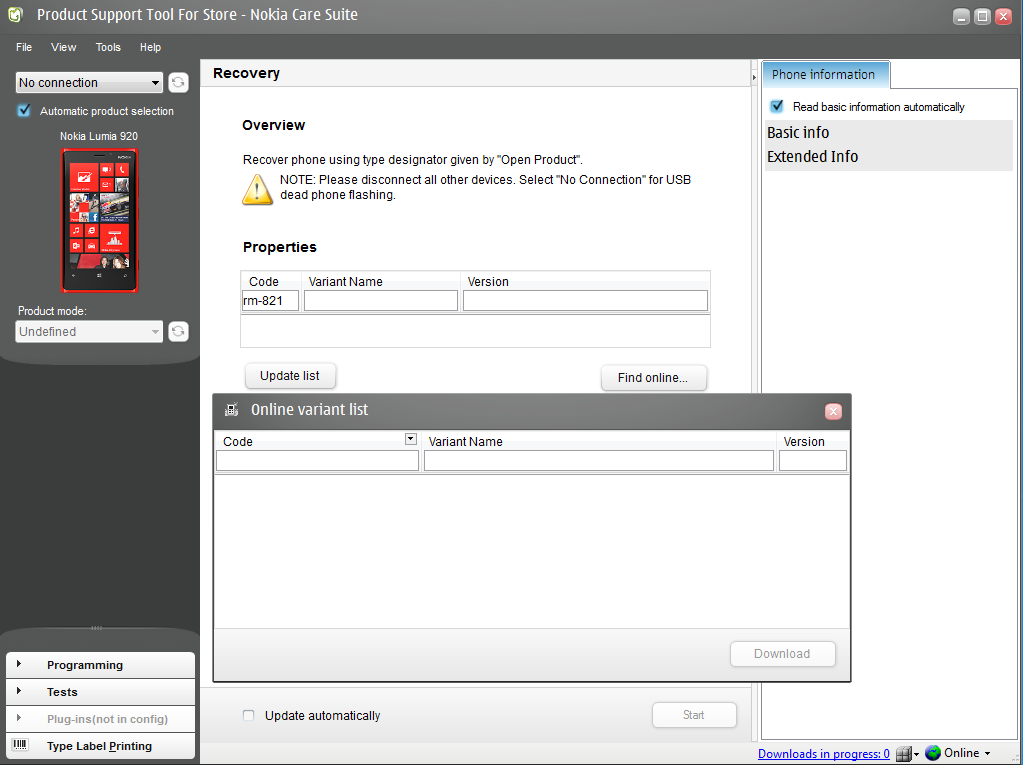Select the Phone information tab
Viewport: 1023px width, 765px height.
(x=825, y=74)
